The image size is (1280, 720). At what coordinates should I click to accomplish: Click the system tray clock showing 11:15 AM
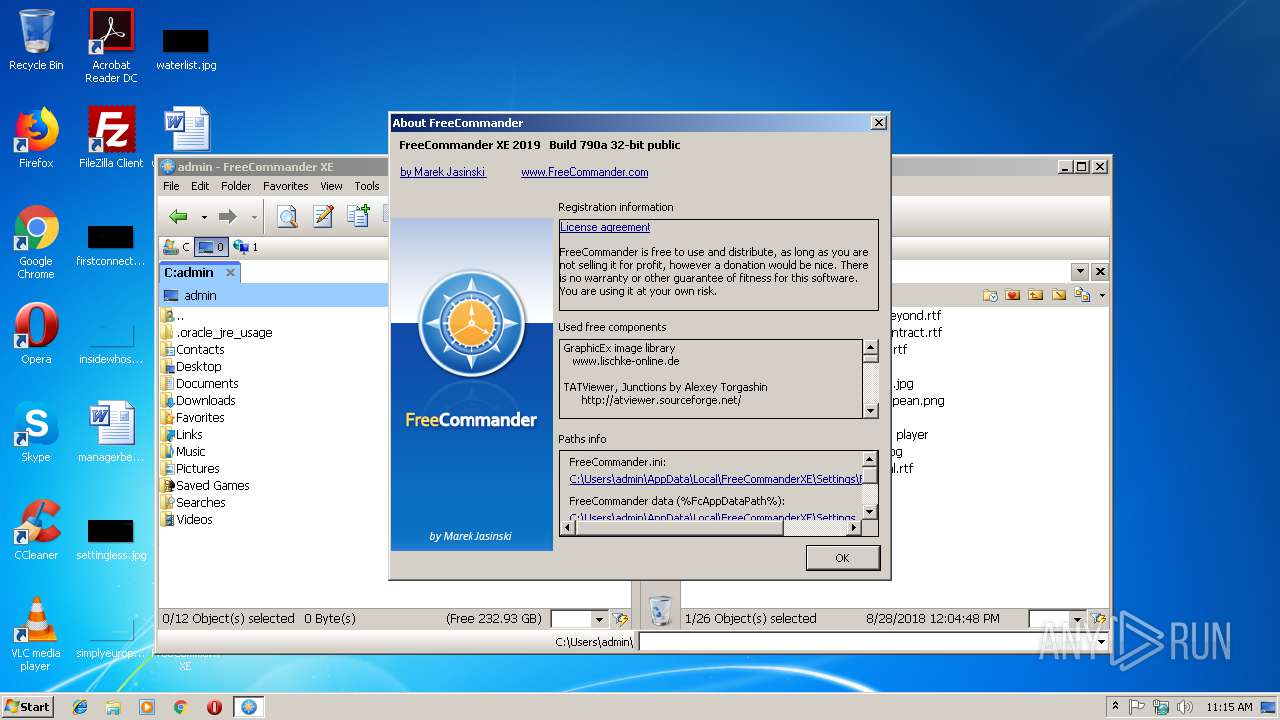[1229, 707]
